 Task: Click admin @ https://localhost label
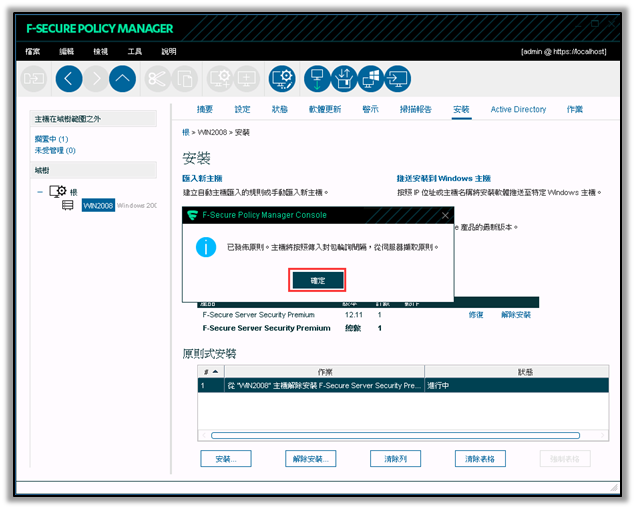tap(563, 51)
